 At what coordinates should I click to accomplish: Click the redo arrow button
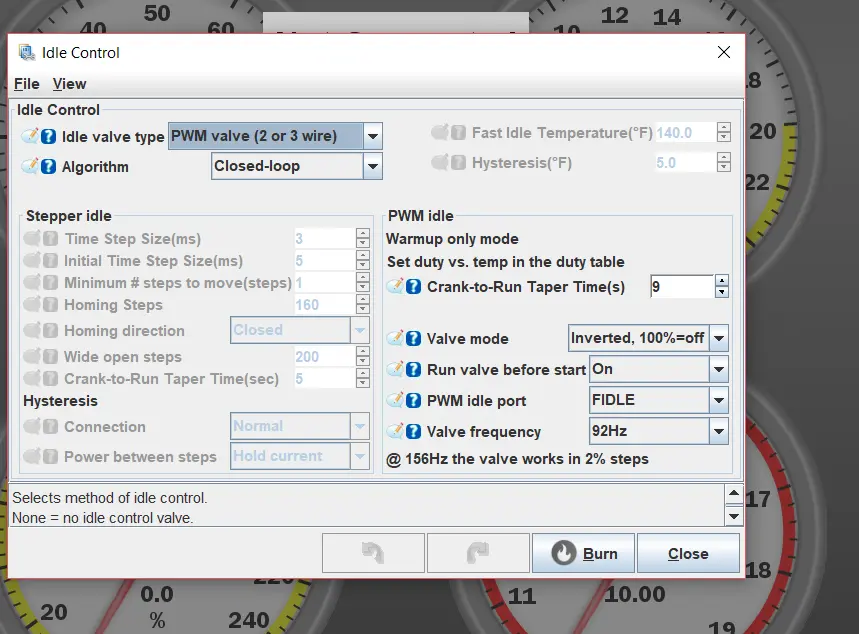click(x=478, y=553)
